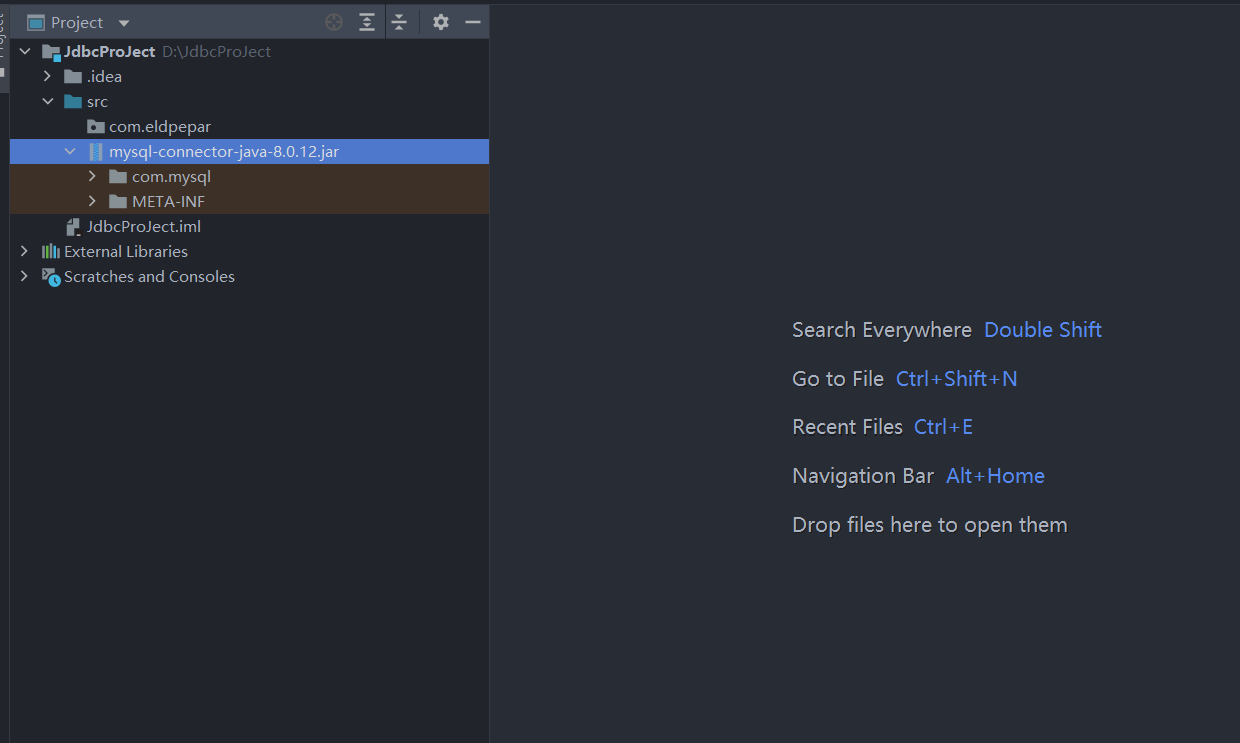Expand the .idea folder arrow
The height and width of the screenshot is (743, 1240).
click(47, 76)
